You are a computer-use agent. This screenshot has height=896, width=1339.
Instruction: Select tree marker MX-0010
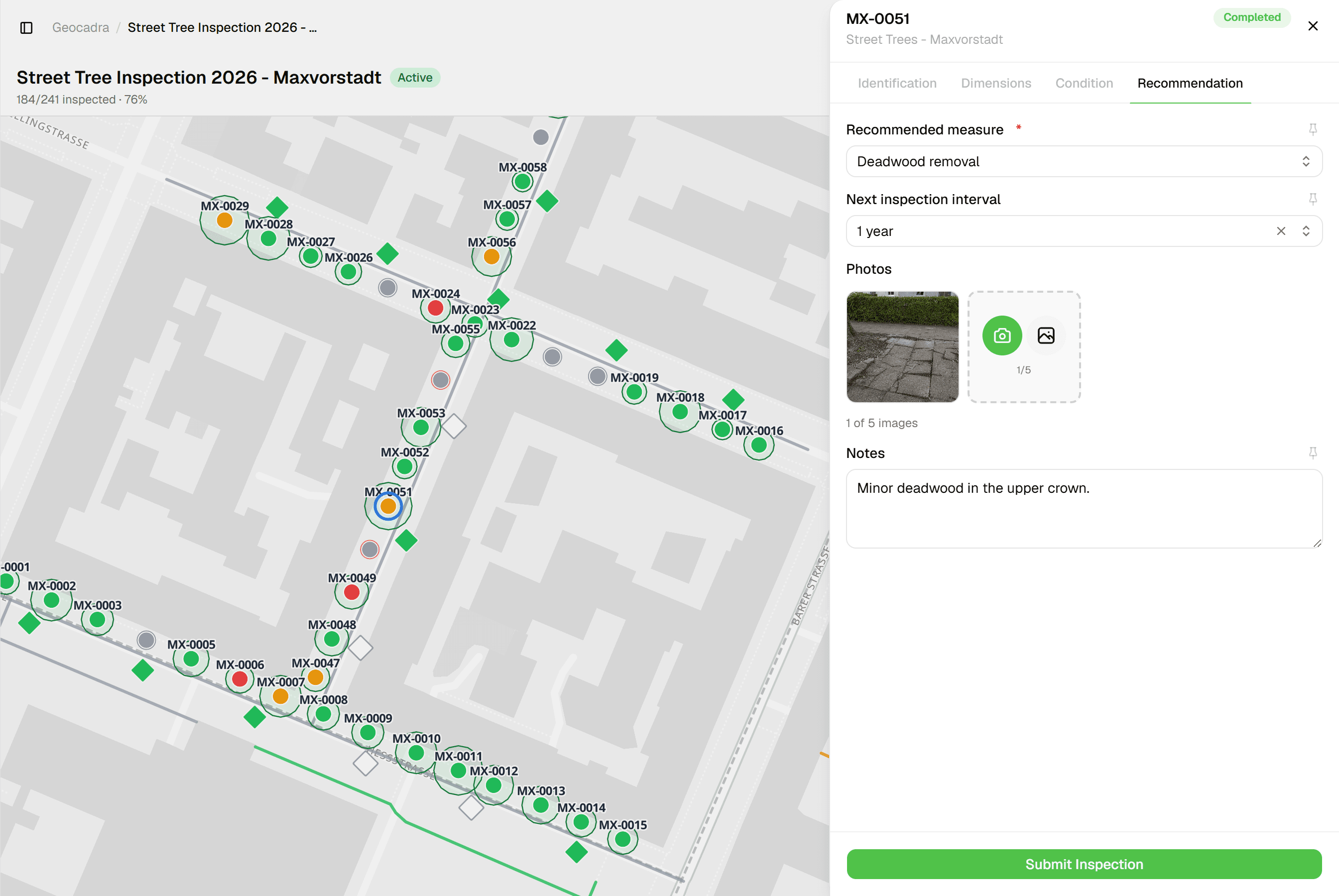coord(416,753)
